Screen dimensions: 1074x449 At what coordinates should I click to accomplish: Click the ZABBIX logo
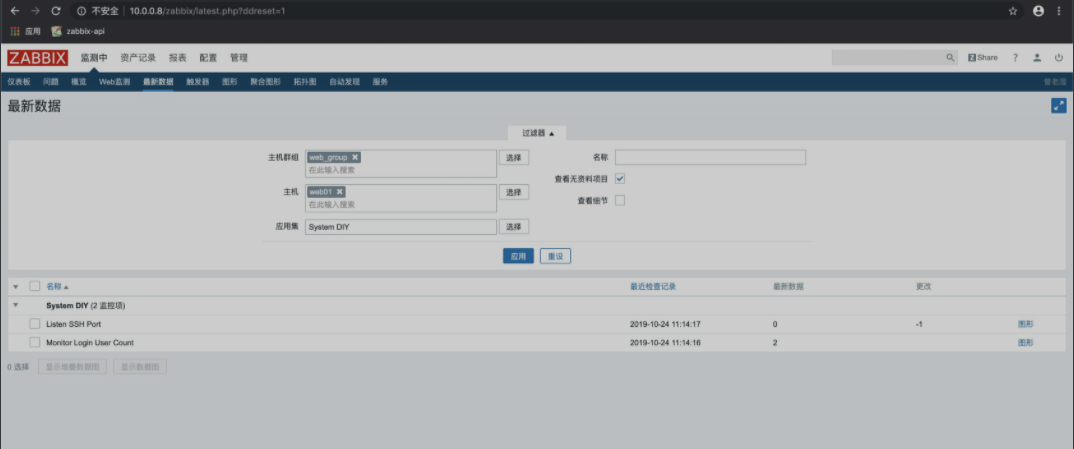[38, 58]
